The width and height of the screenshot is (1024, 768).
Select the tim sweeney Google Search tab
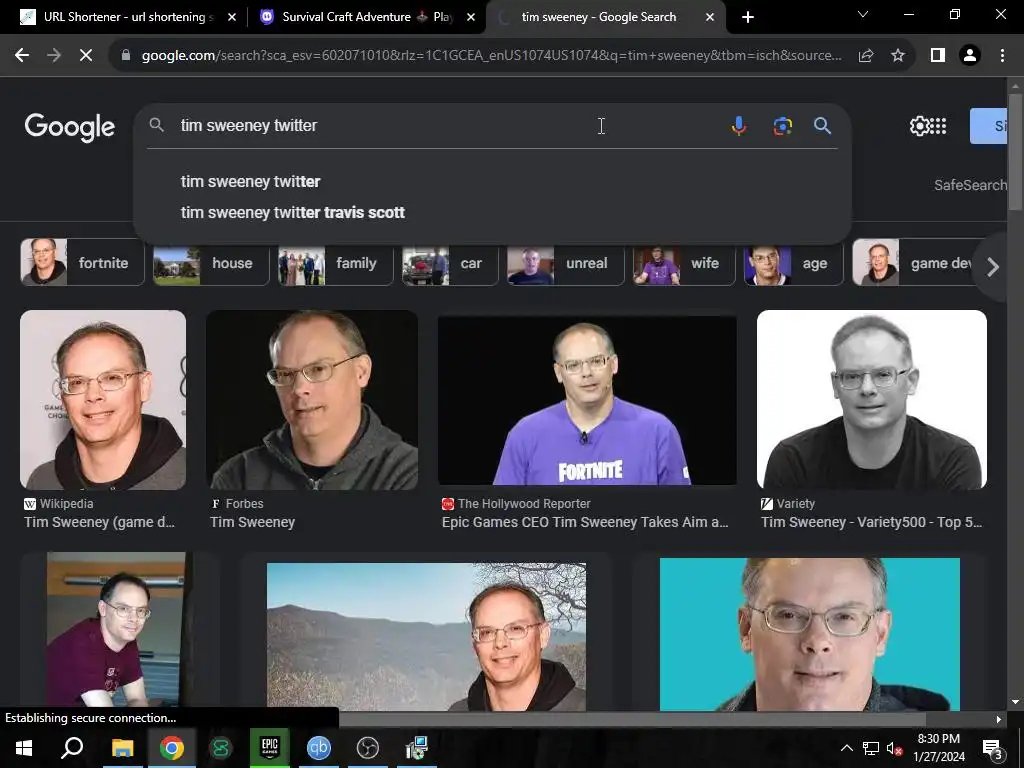coord(598,17)
